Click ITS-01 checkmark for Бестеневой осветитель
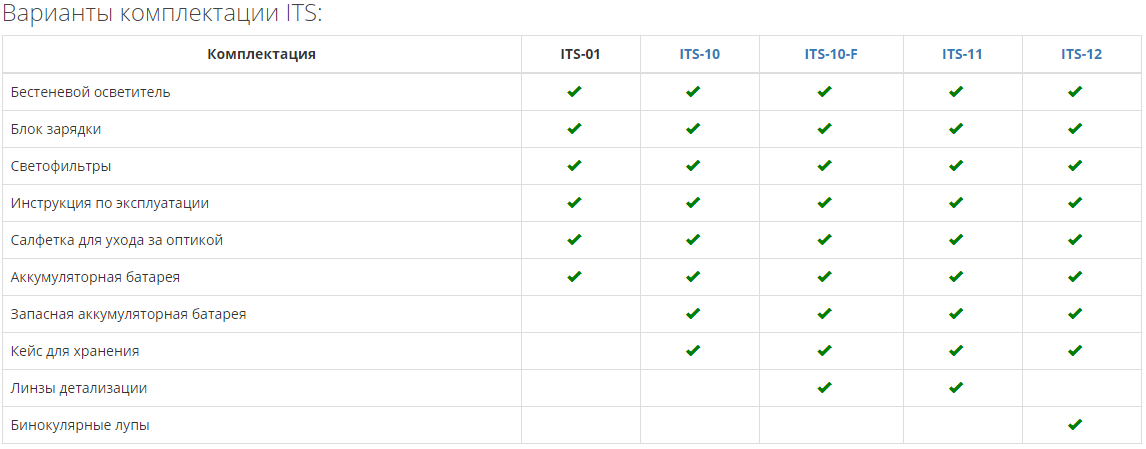Image resolution: width=1146 pixels, height=449 pixels. click(574, 91)
